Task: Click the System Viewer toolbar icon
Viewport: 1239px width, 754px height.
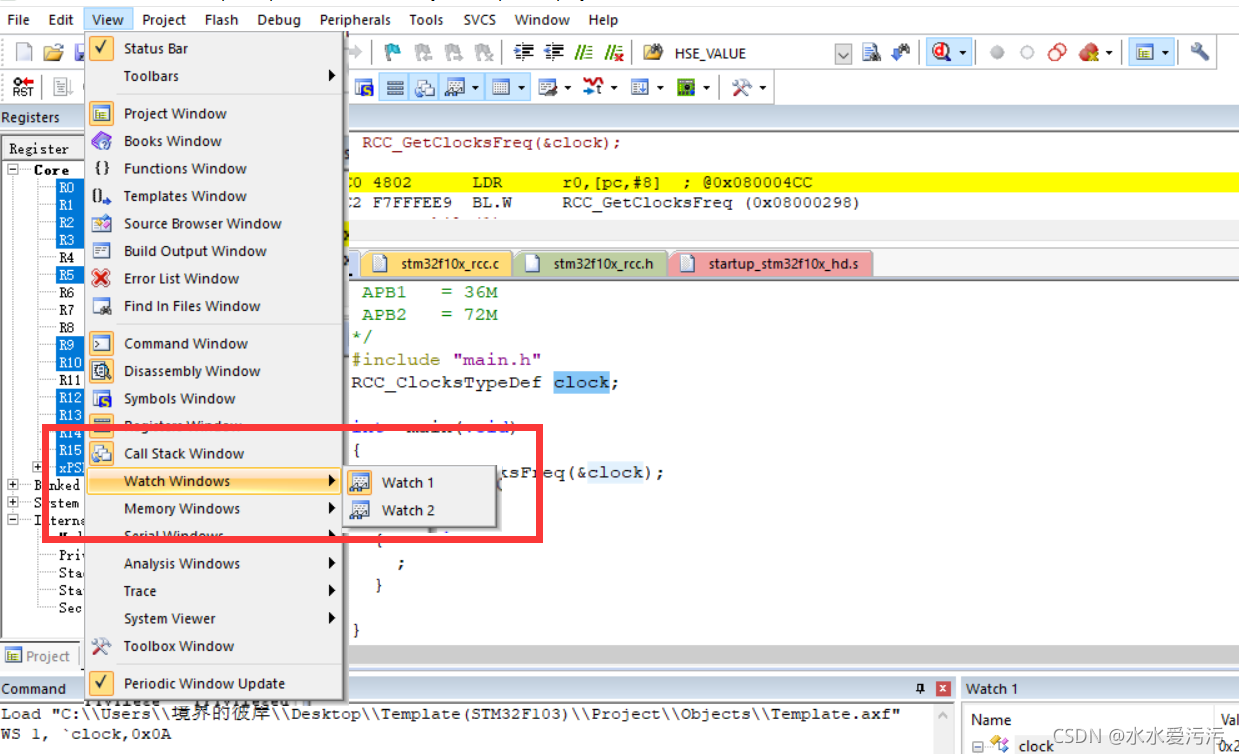Action: (686, 88)
